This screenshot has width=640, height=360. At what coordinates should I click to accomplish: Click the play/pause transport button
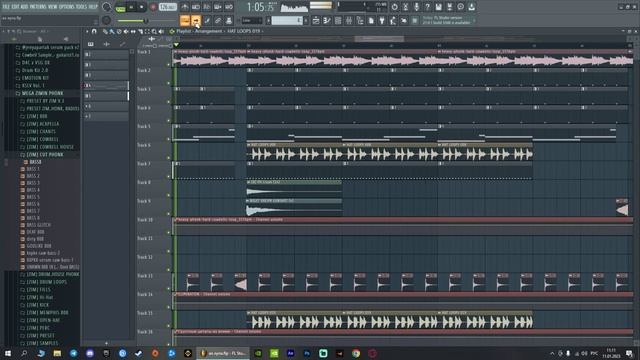[131, 7]
